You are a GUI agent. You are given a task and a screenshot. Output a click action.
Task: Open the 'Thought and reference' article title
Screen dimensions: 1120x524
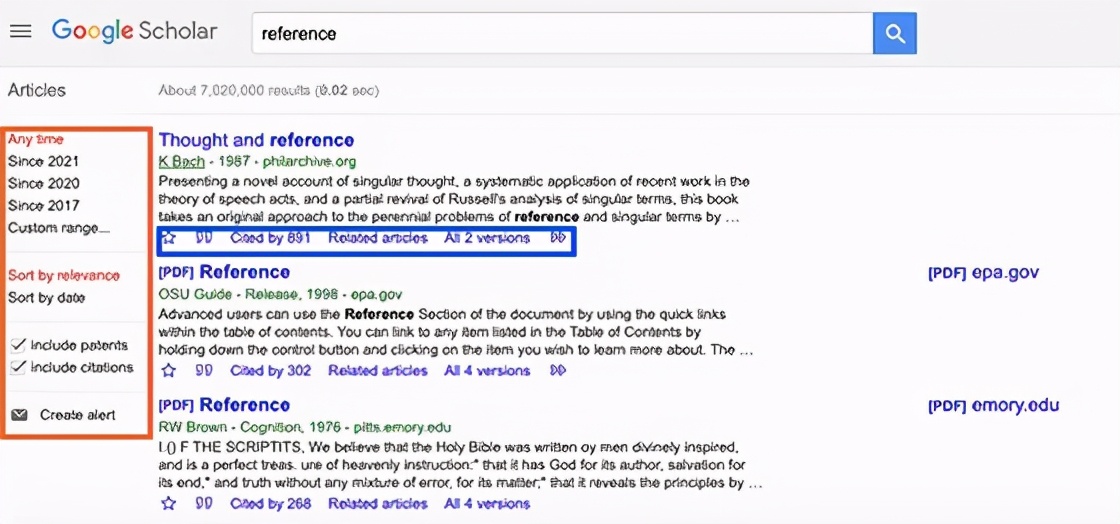(x=256, y=140)
